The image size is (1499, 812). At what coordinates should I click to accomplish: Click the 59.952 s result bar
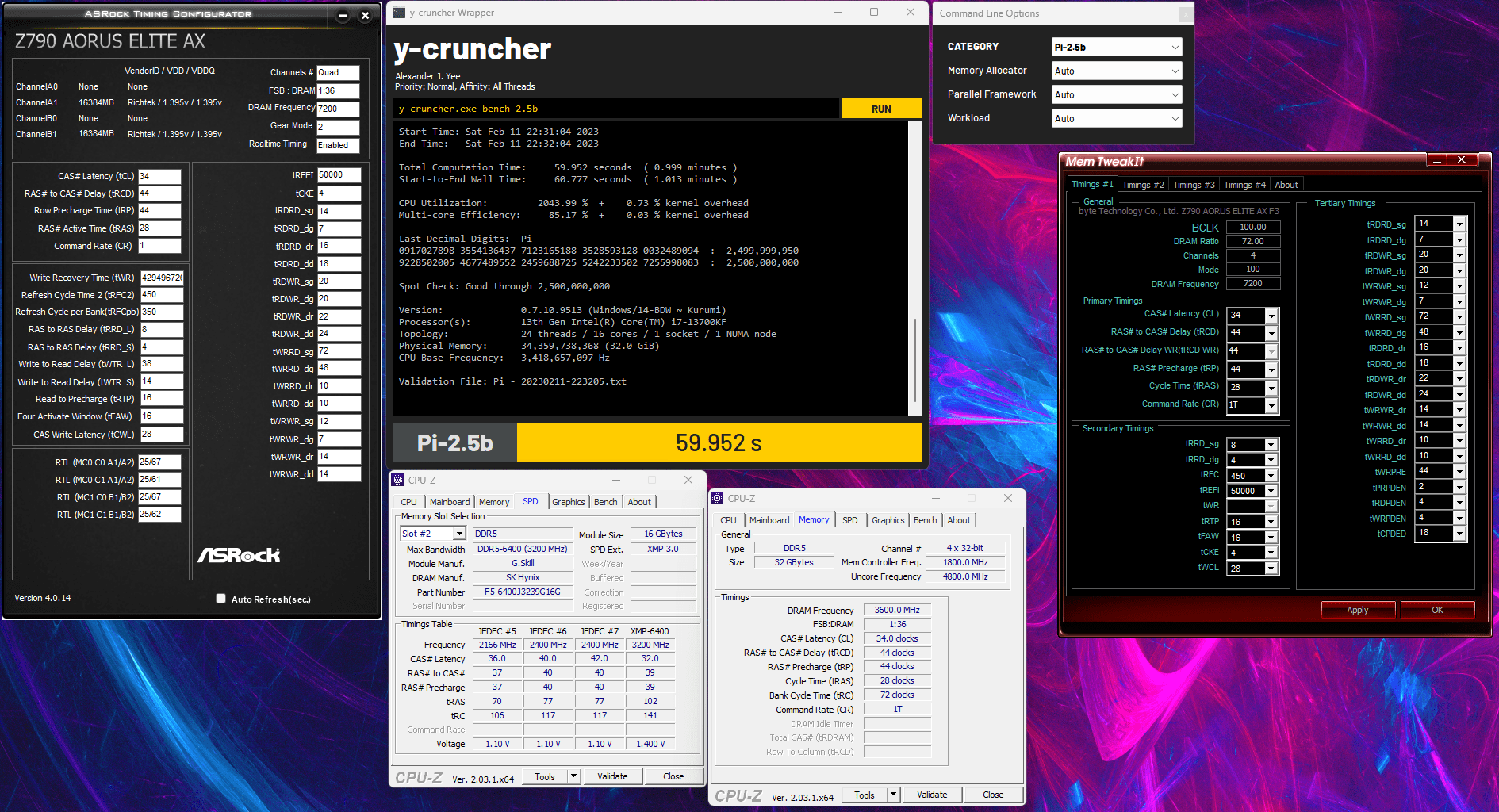click(x=719, y=442)
